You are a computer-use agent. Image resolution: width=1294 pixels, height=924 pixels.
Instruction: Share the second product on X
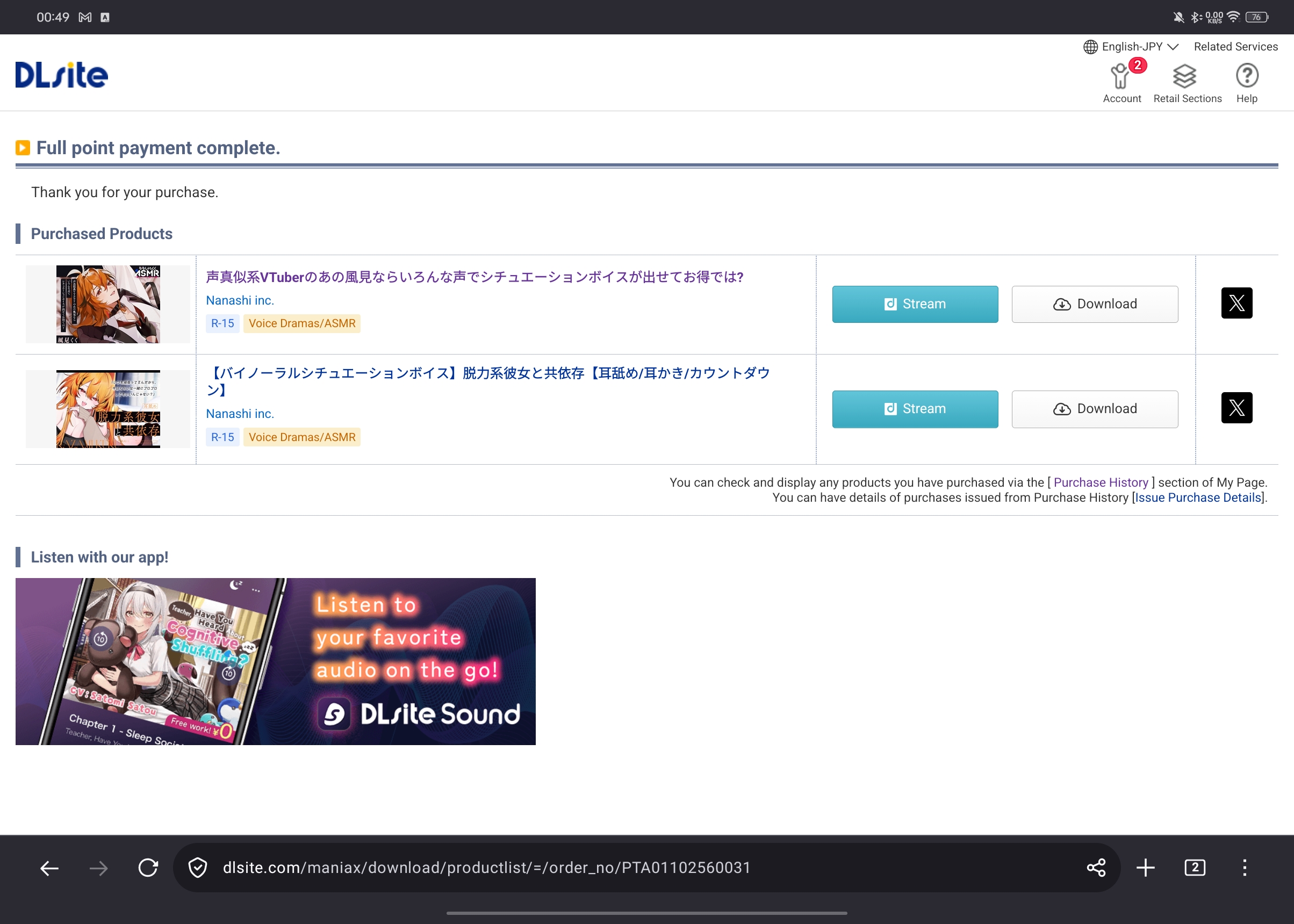pos(1236,408)
